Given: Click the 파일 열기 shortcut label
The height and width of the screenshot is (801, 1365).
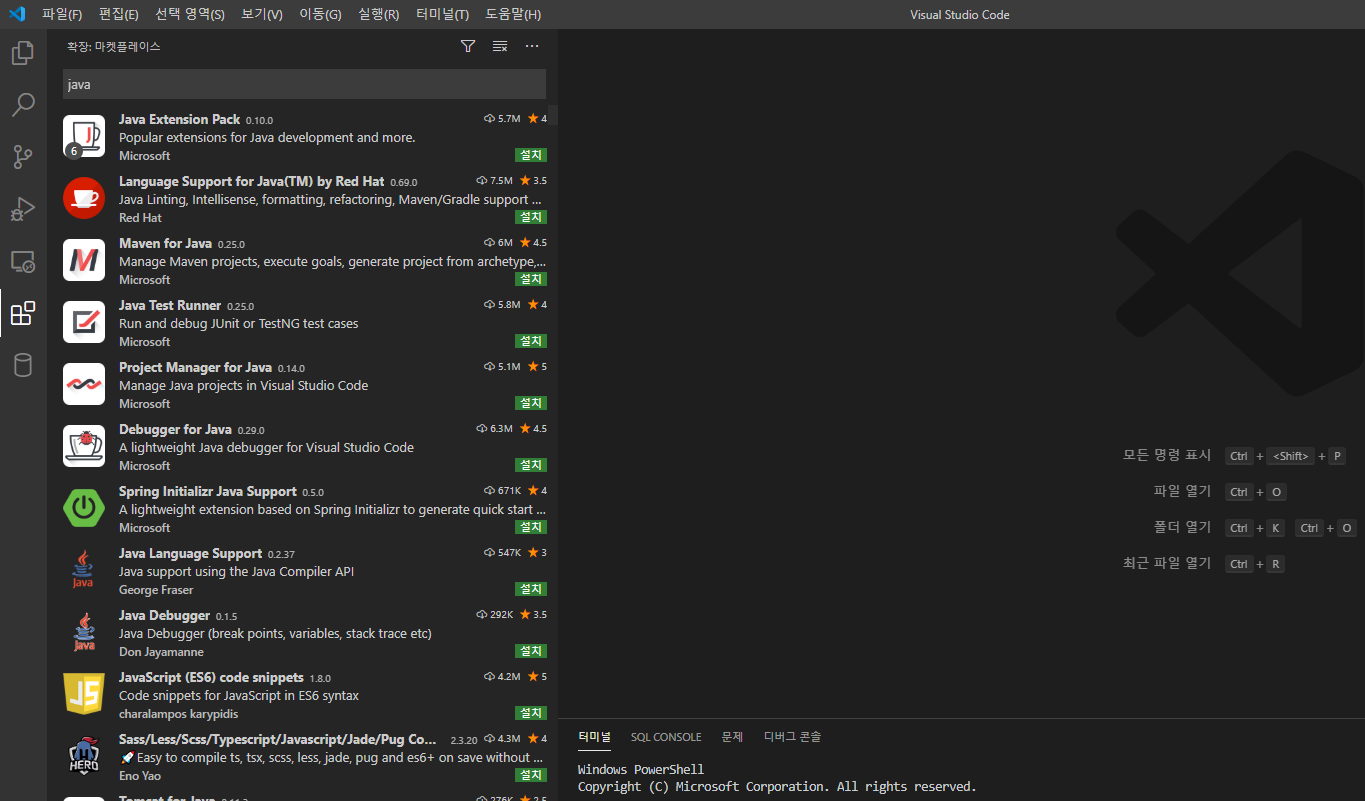Looking at the screenshot, I should click(x=1182, y=491).
